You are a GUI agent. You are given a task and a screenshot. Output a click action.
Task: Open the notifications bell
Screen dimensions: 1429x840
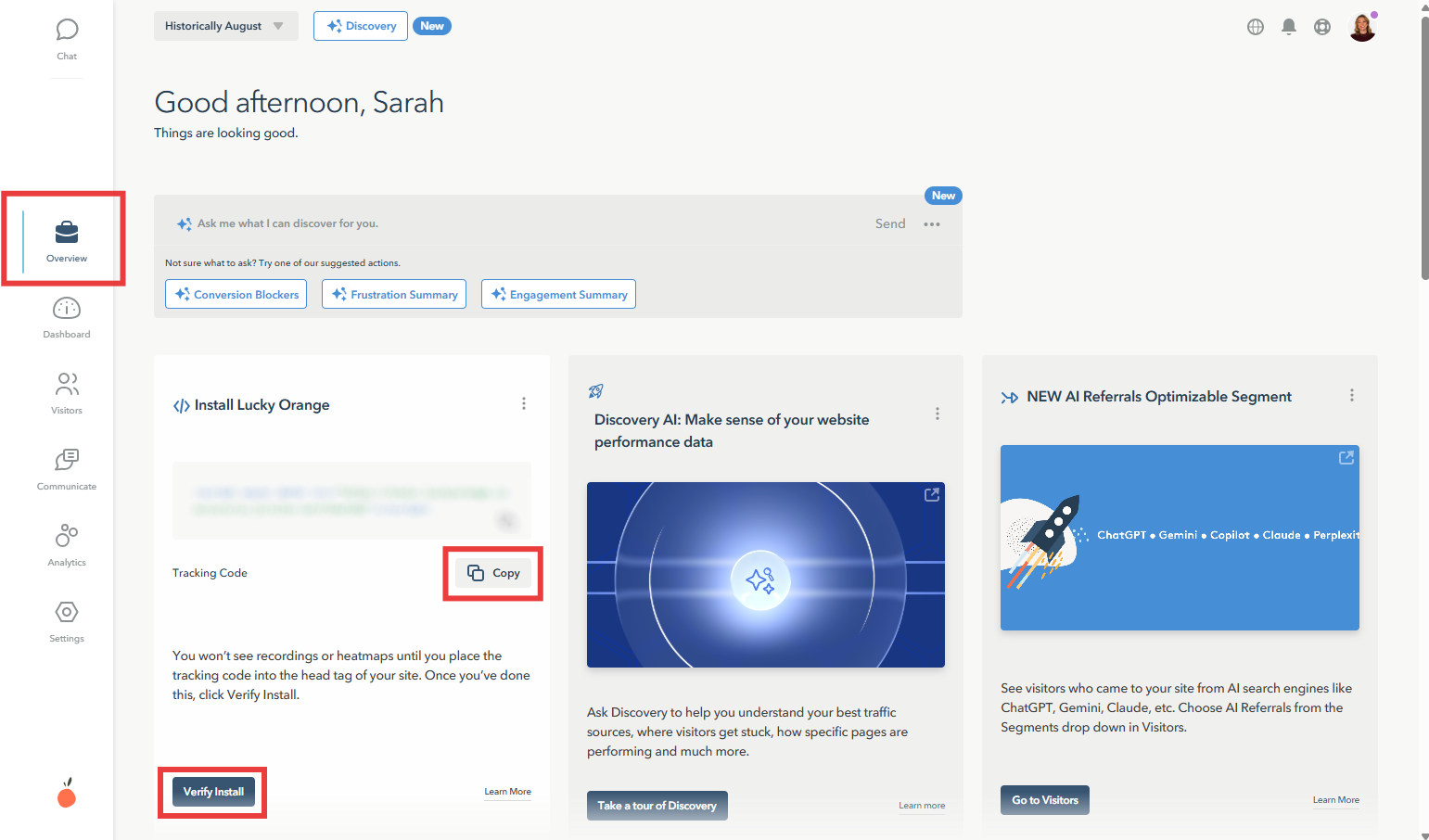[x=1288, y=26]
